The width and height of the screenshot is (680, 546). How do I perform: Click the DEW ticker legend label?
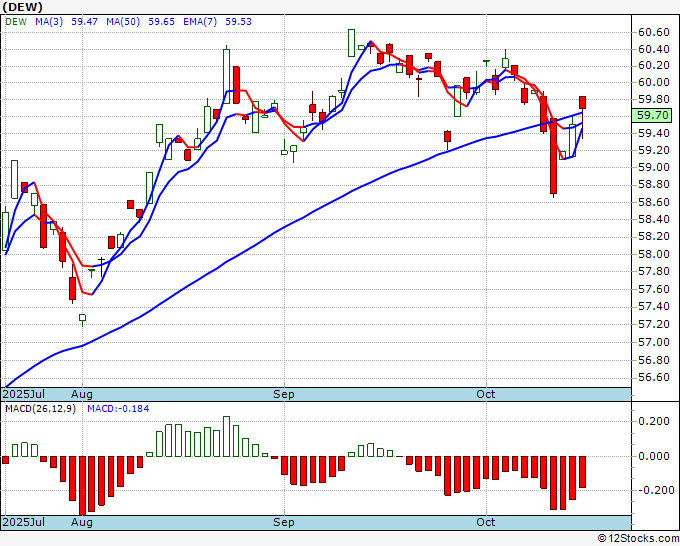click(x=16, y=22)
